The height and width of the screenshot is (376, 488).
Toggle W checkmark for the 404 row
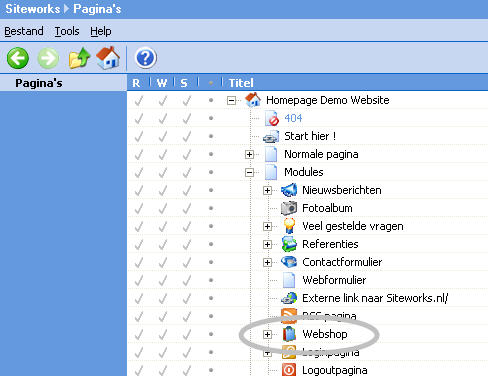162,118
